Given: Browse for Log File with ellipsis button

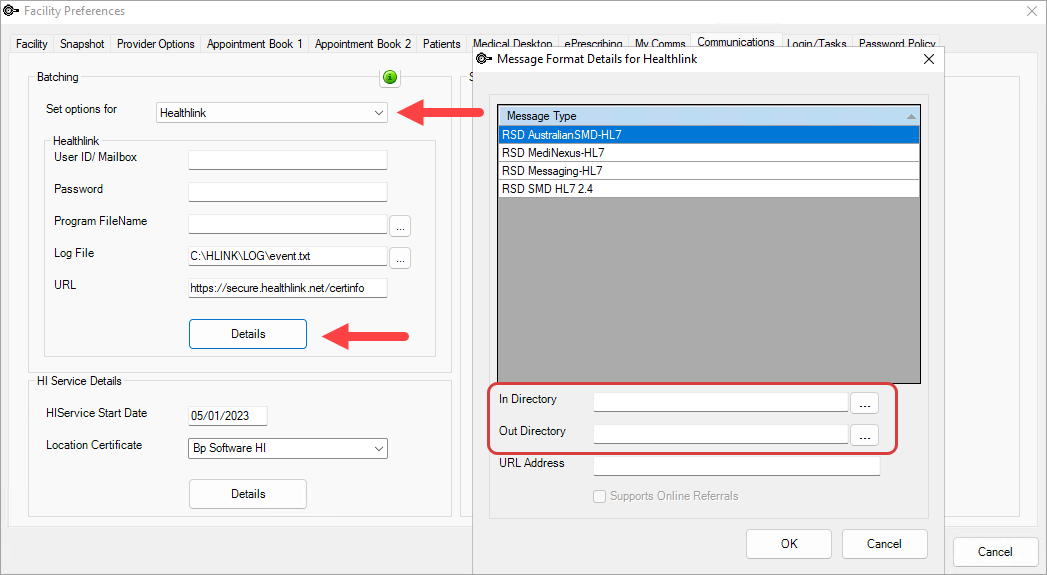Looking at the screenshot, I should [399, 258].
